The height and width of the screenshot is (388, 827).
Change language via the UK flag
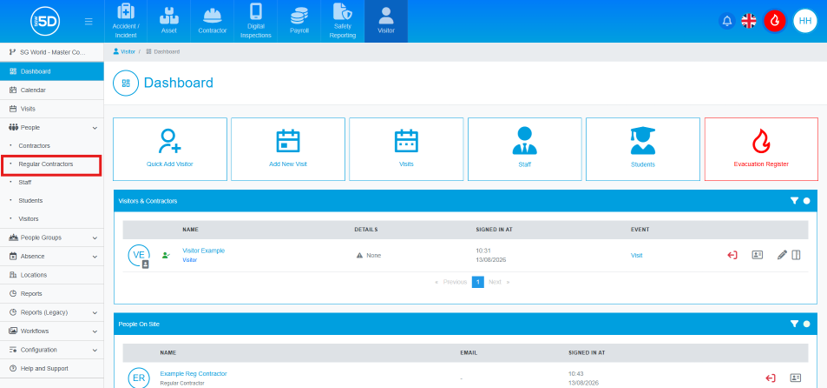(748, 21)
